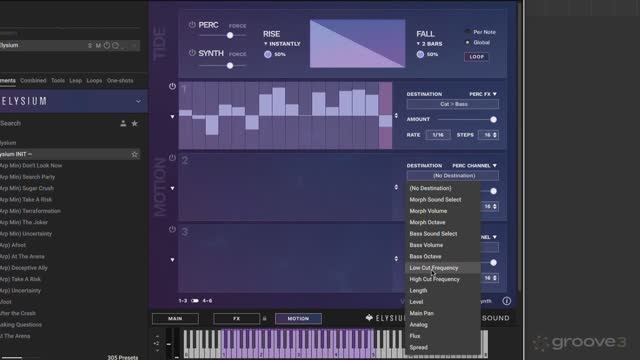
Task: Choose (No Destination) menu entry
Action: [443, 188]
